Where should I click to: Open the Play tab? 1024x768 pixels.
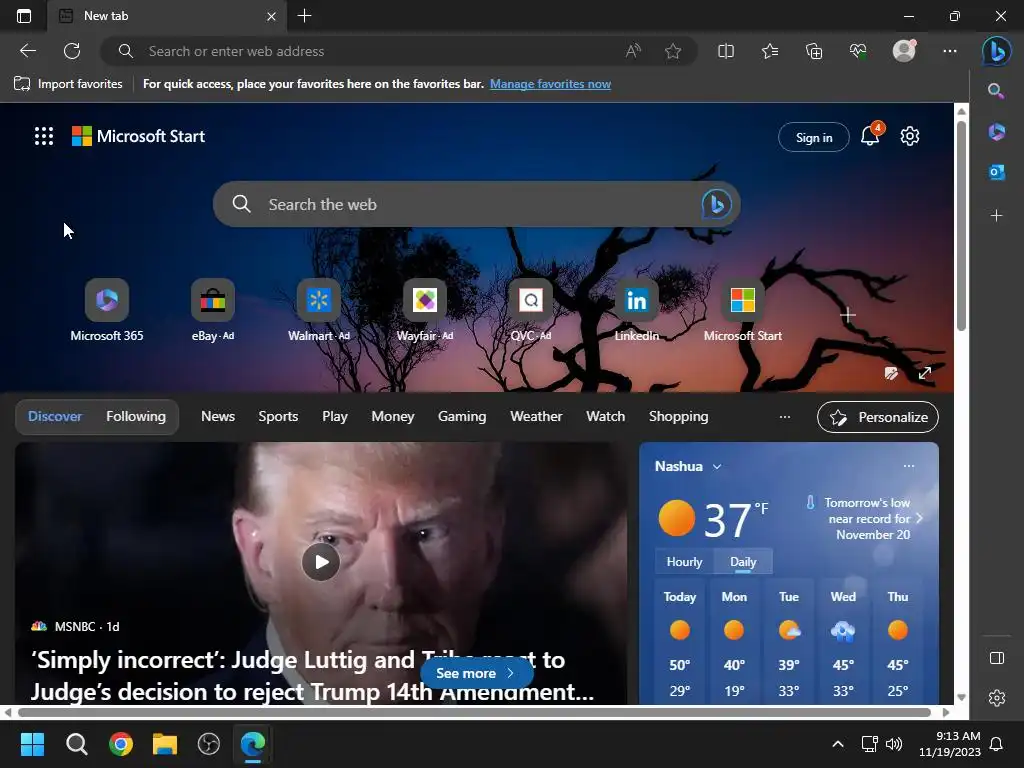(x=334, y=417)
